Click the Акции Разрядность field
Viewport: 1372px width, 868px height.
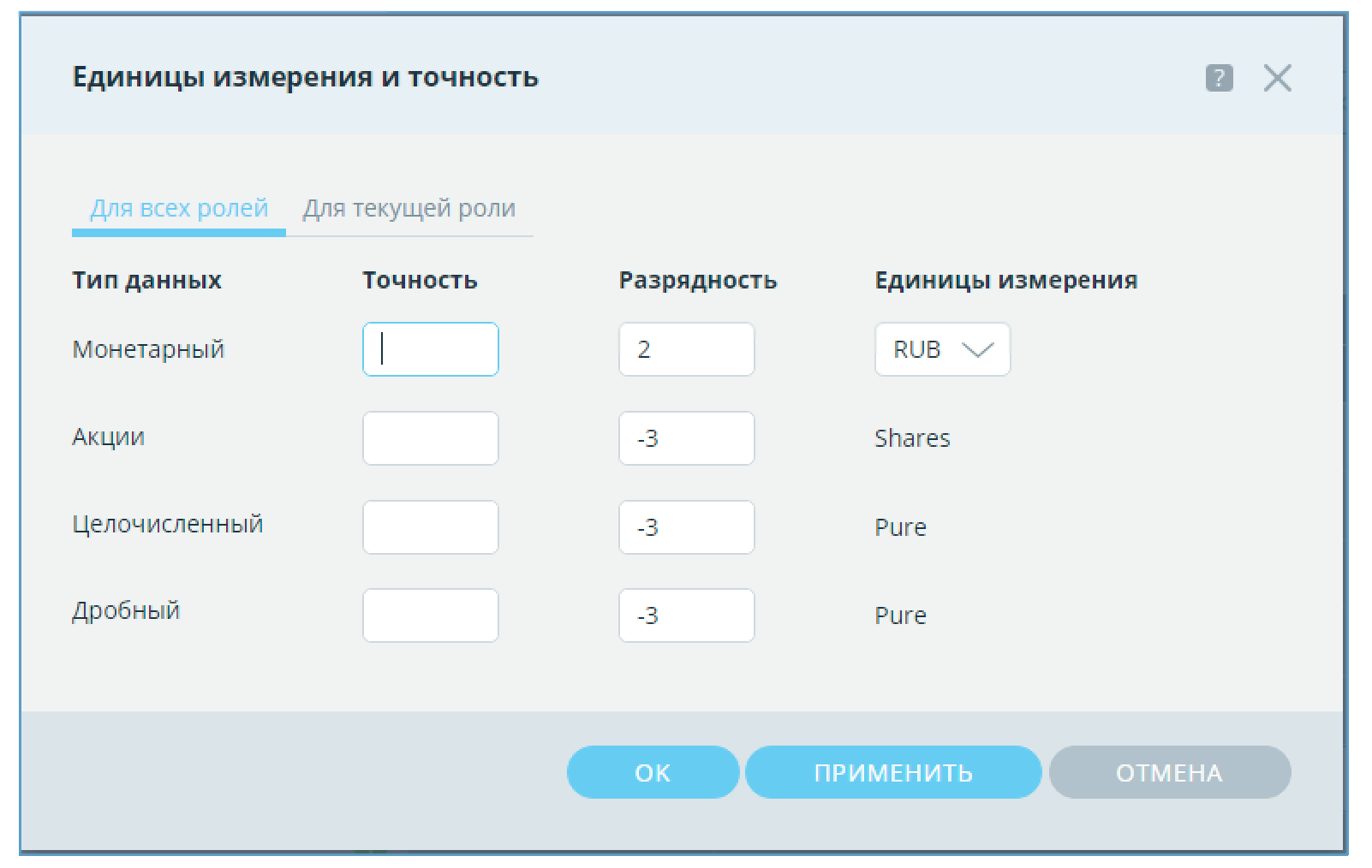[x=686, y=438]
